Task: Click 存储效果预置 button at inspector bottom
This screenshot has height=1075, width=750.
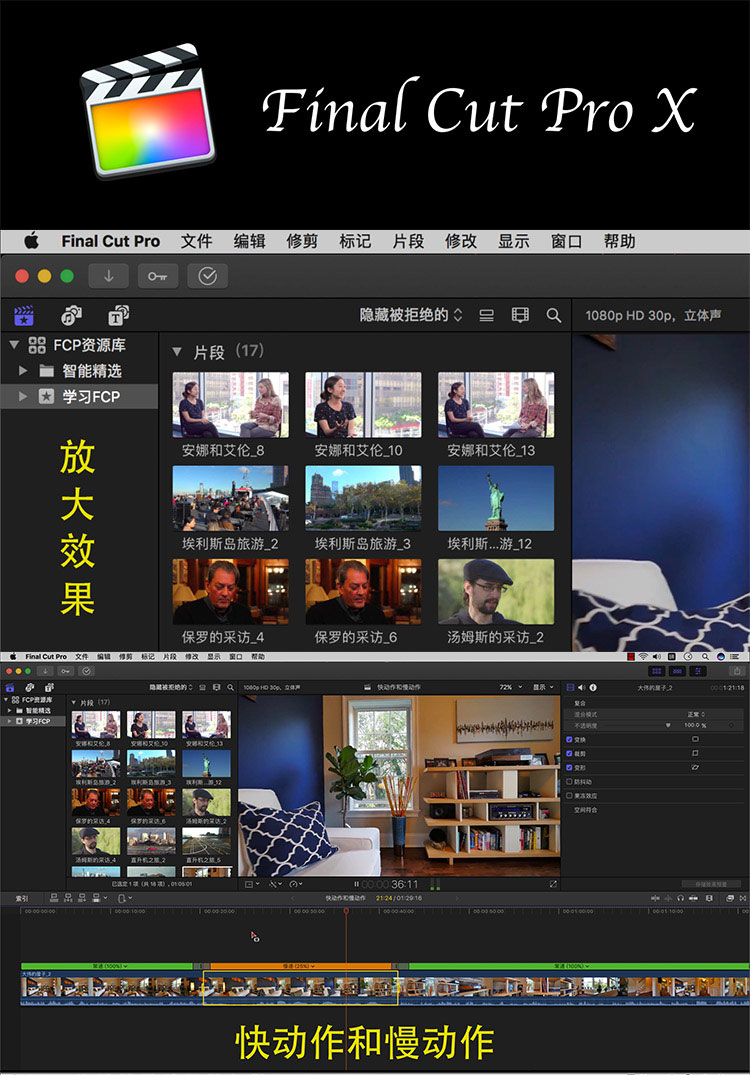Action: [x=711, y=884]
